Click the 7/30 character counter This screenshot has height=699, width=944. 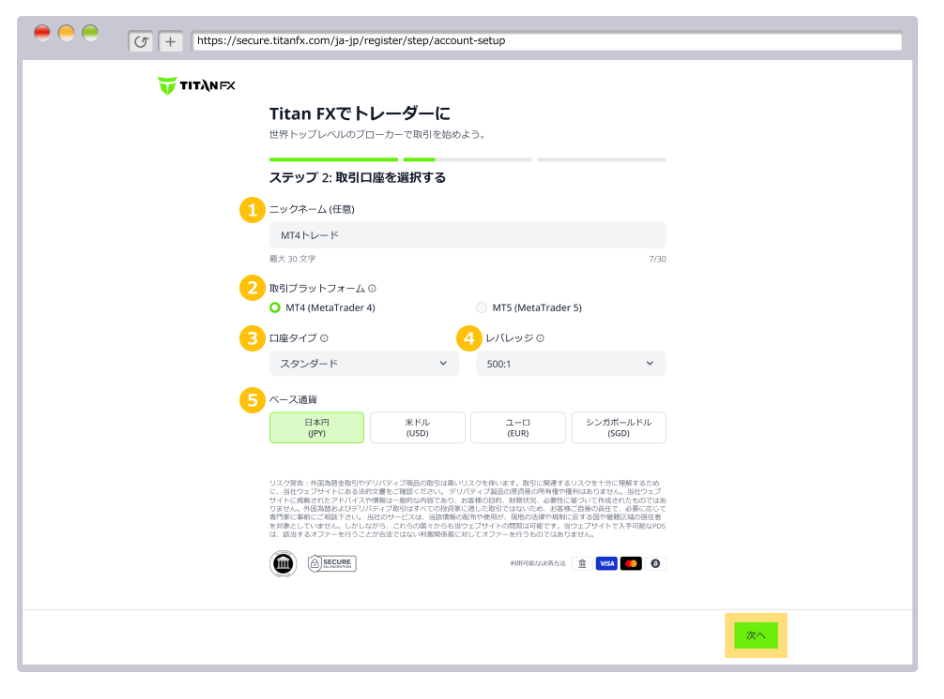click(657, 259)
